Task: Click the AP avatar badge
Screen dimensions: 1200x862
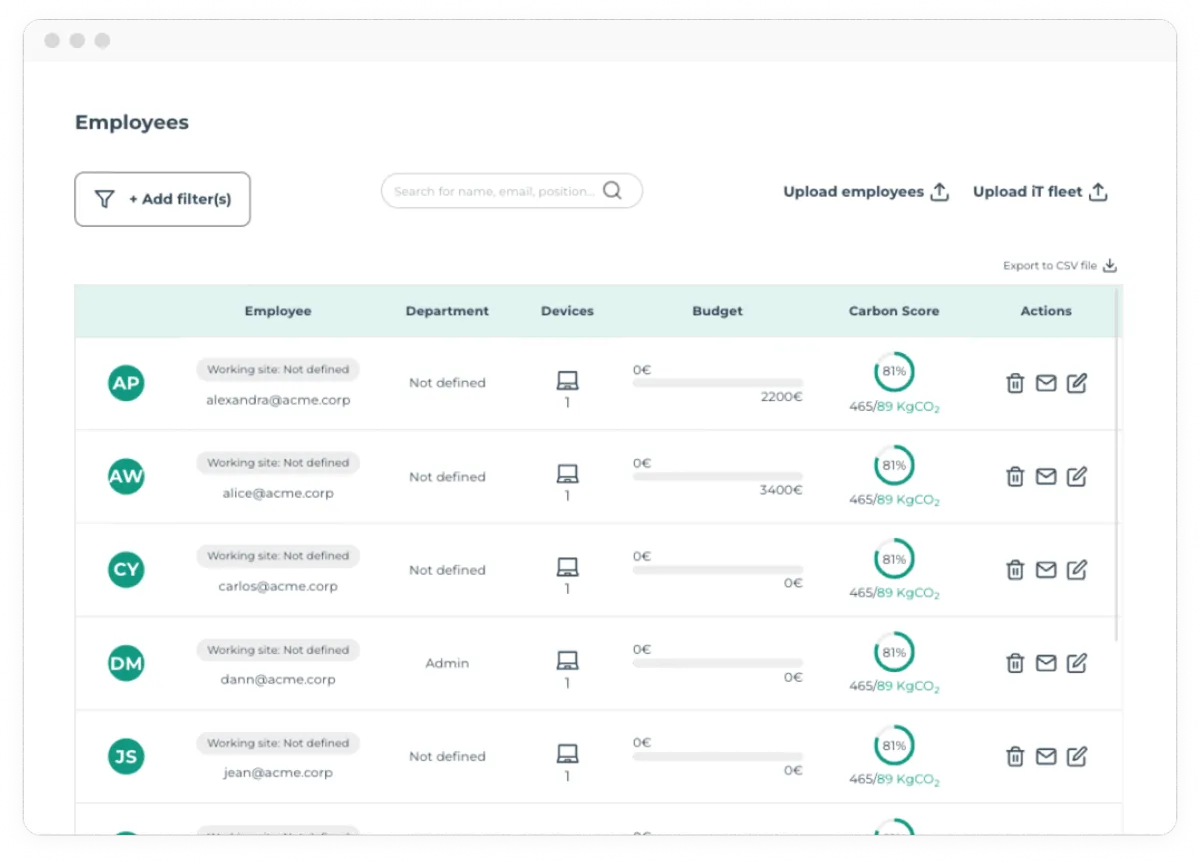Action: [x=126, y=383]
